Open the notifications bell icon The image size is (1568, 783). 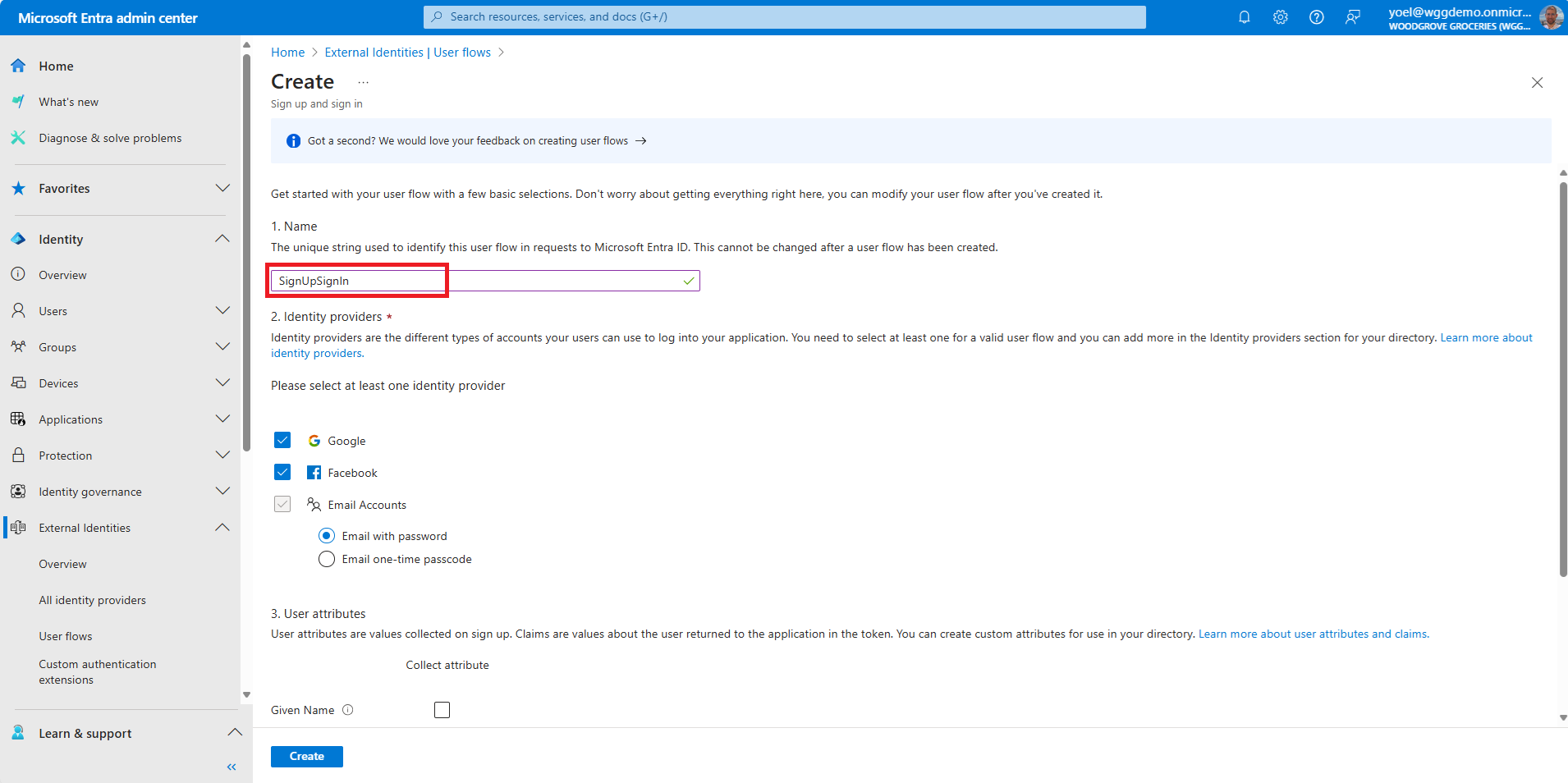pyautogui.click(x=1244, y=17)
